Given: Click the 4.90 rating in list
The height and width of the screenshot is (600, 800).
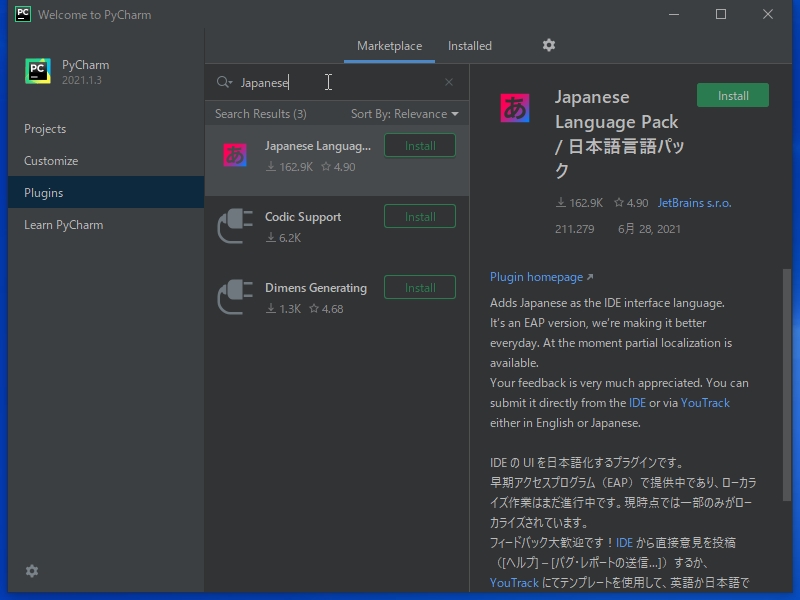Looking at the screenshot, I should (338, 167).
